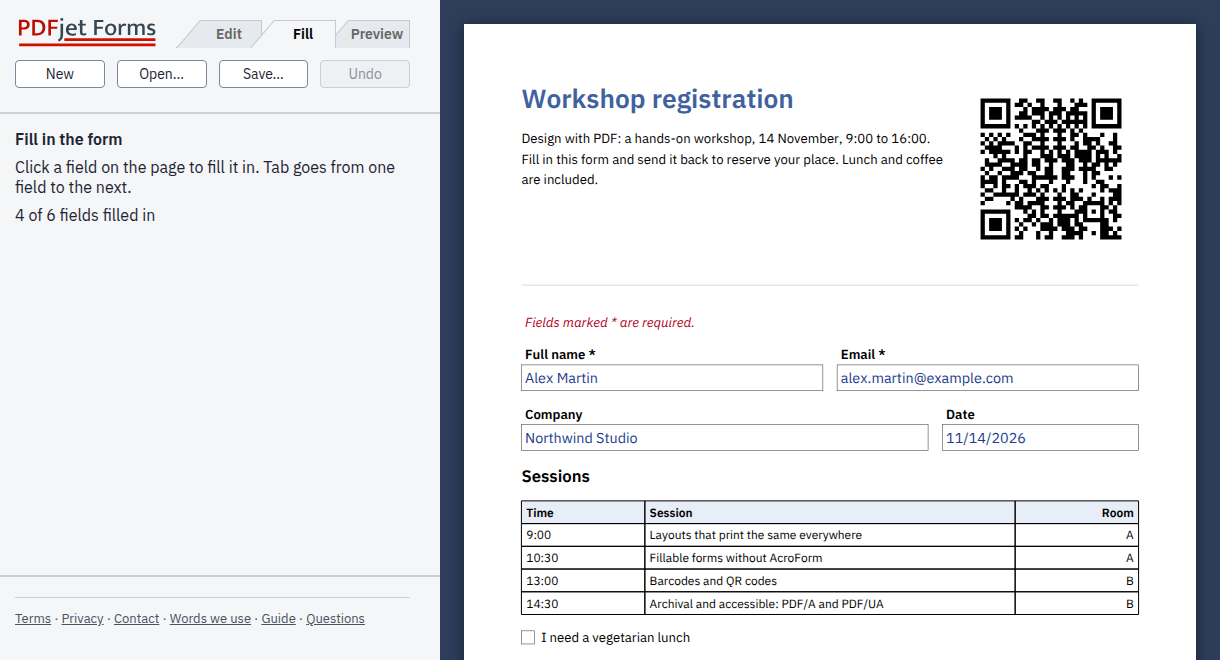Check the vegetarian lunch checkbox
Viewport: 1220px width, 660px height.
528,638
